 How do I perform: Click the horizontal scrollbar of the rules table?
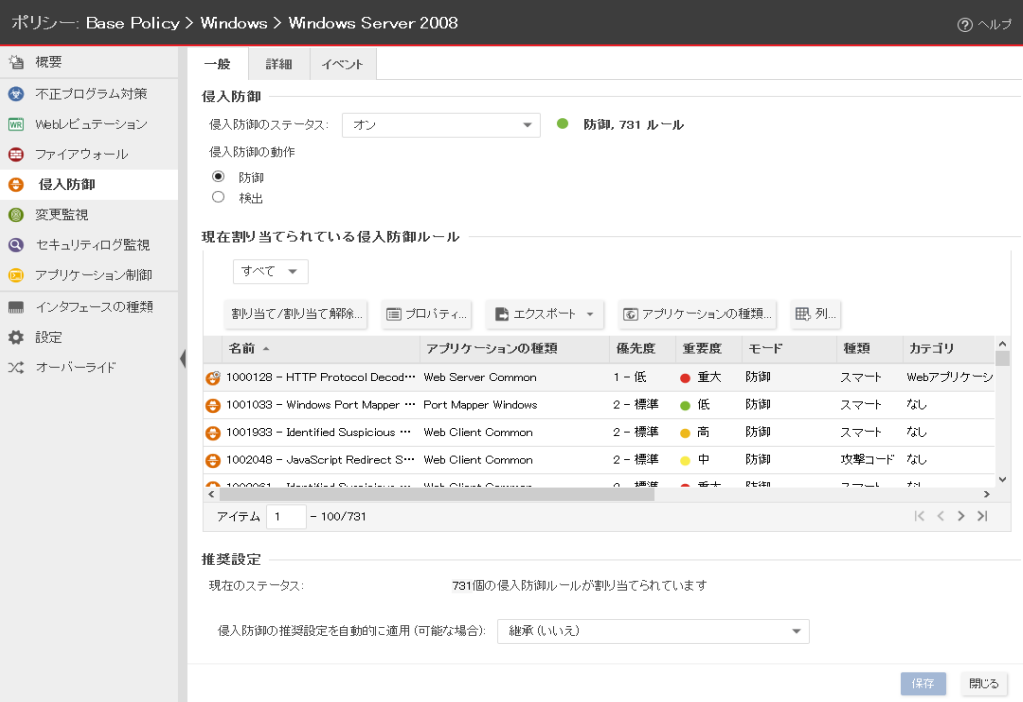(436, 494)
